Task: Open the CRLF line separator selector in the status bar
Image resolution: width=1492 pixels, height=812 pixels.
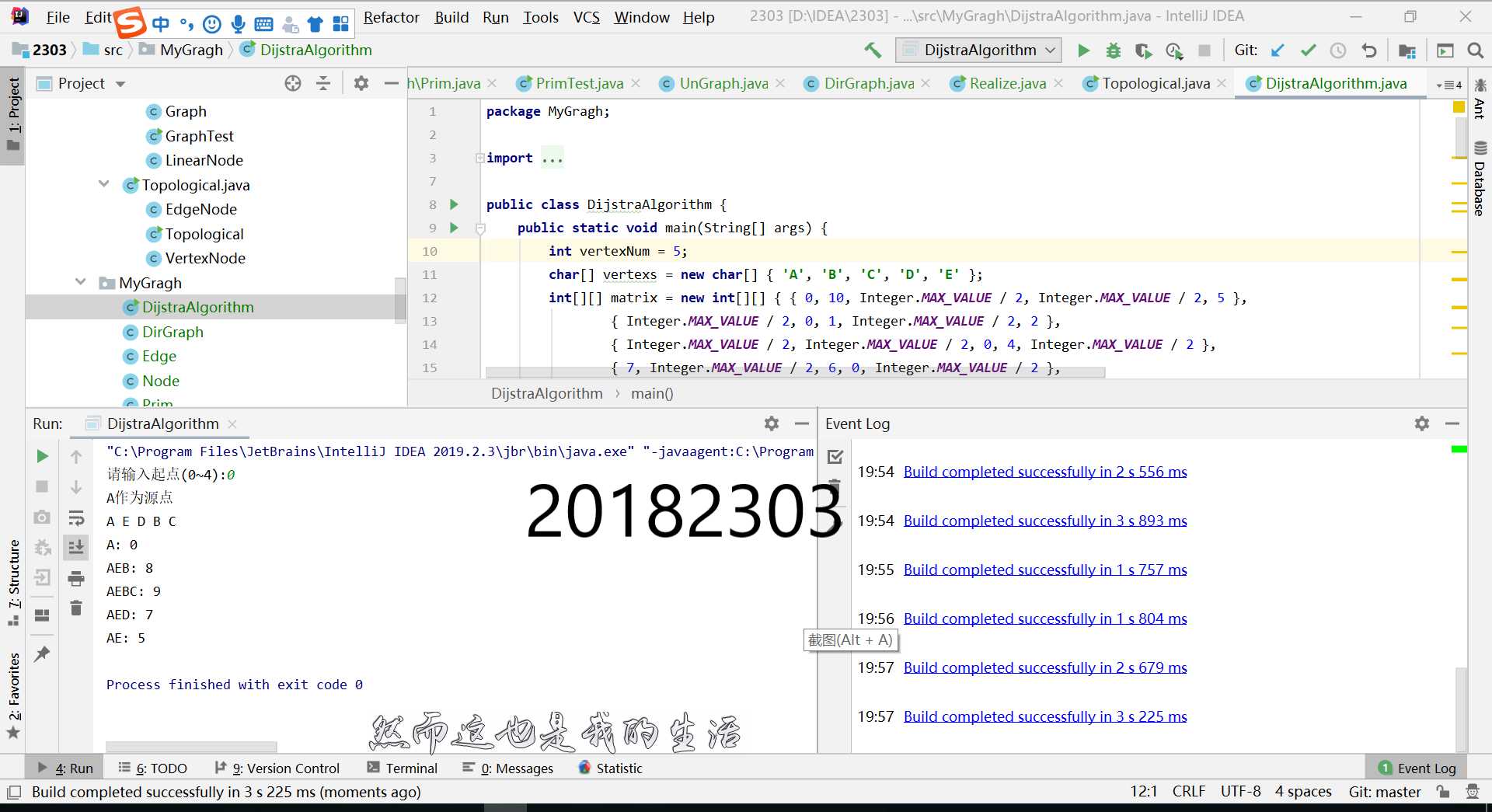Action: click(1189, 791)
